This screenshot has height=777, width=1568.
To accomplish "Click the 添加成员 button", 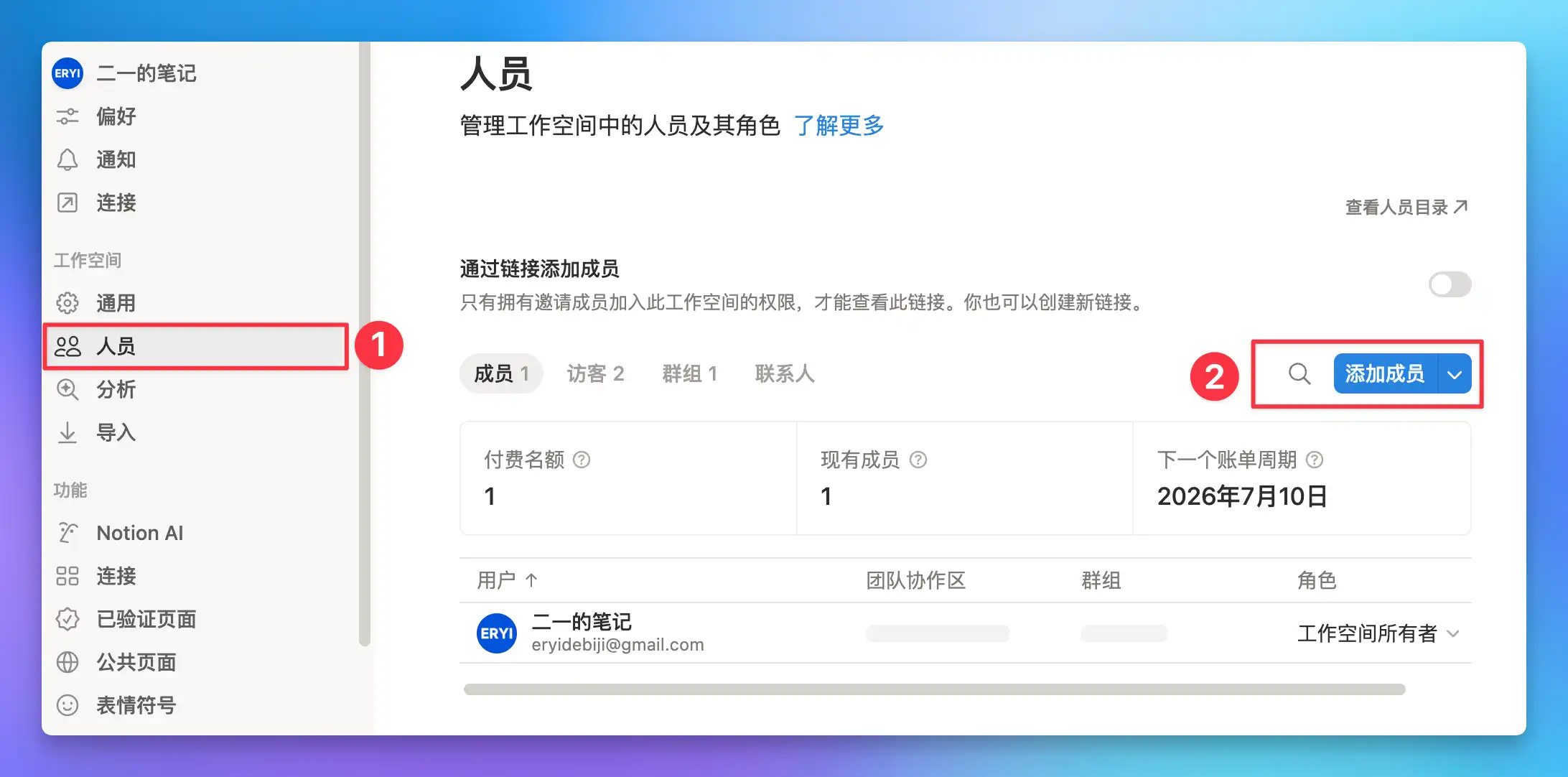I will (x=1384, y=373).
